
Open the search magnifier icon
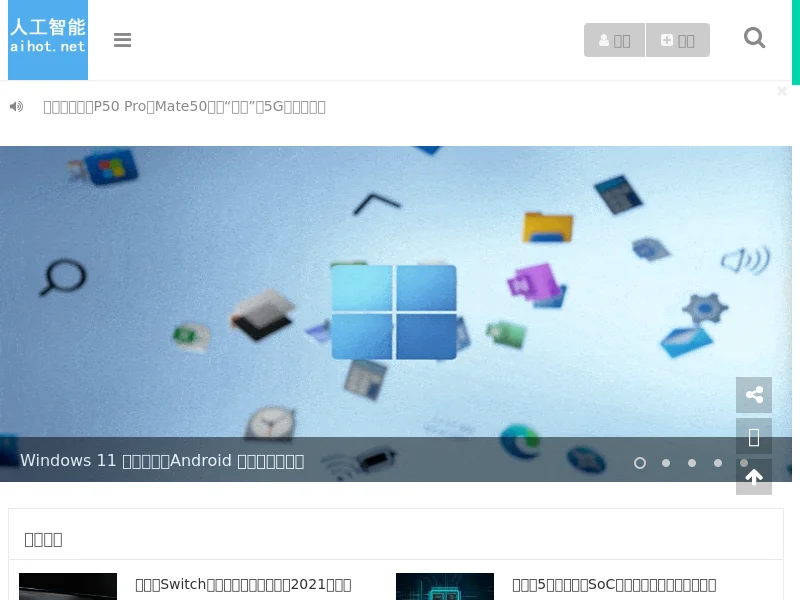[754, 38]
